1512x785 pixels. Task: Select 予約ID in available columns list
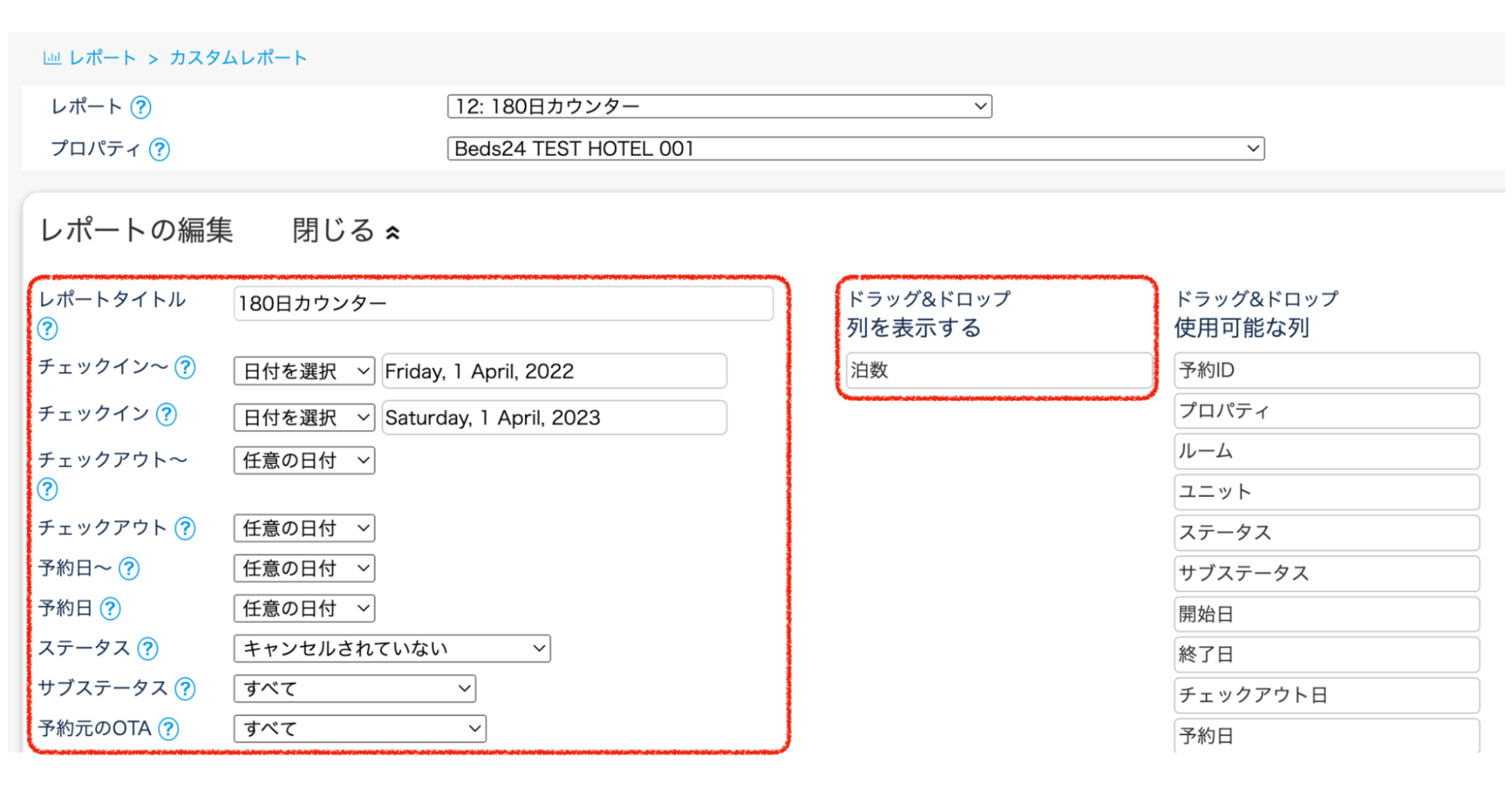pos(1326,371)
